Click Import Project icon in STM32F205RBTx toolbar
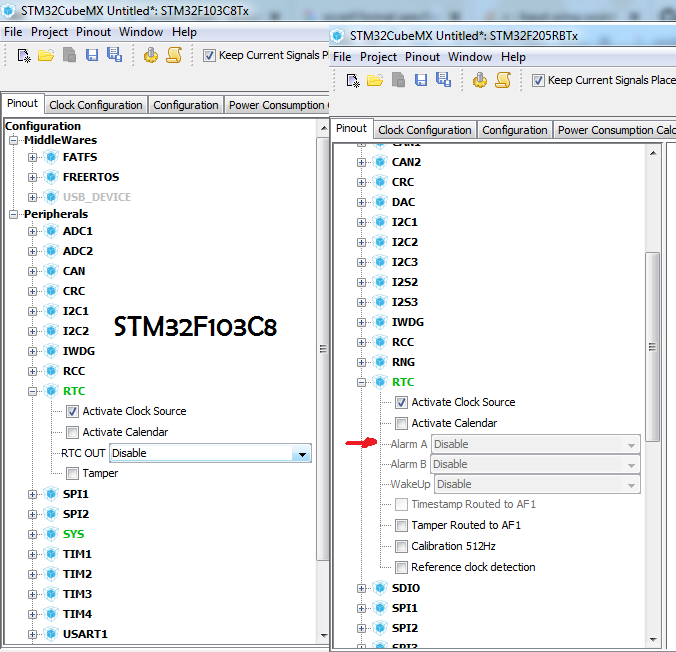Screen dimensions: 676x652 [398, 80]
